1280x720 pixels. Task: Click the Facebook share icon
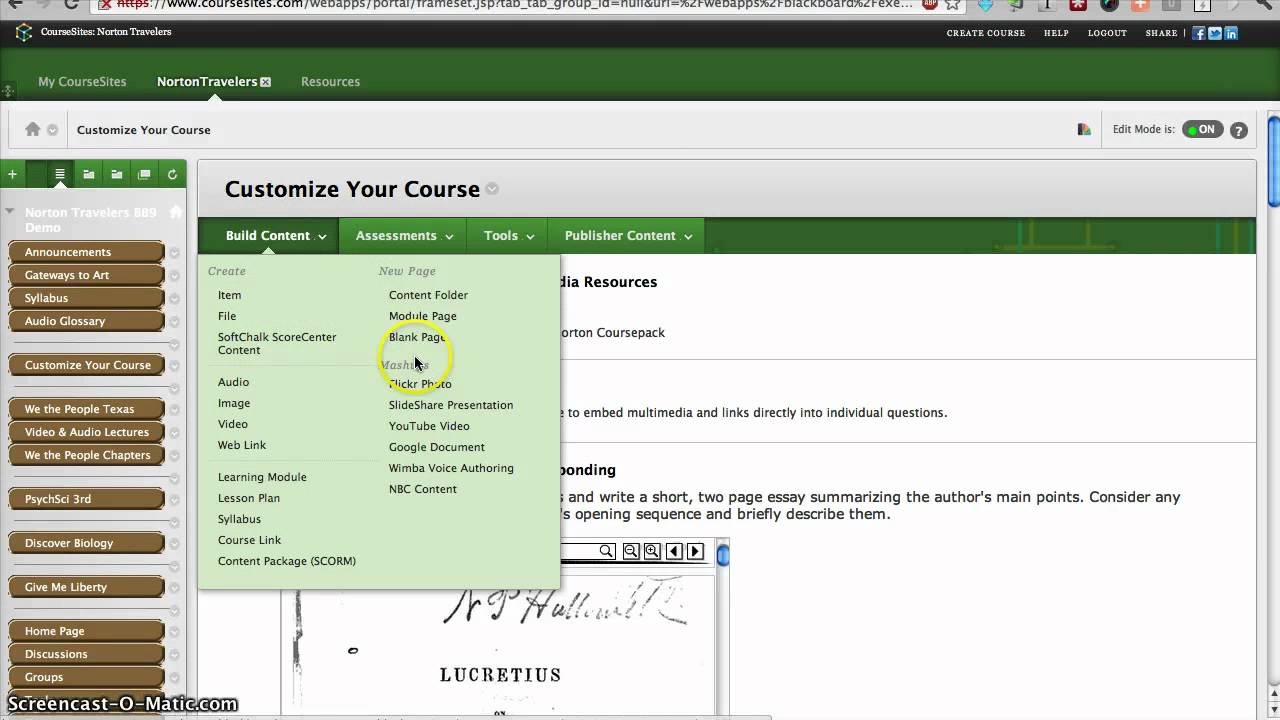[1199, 33]
